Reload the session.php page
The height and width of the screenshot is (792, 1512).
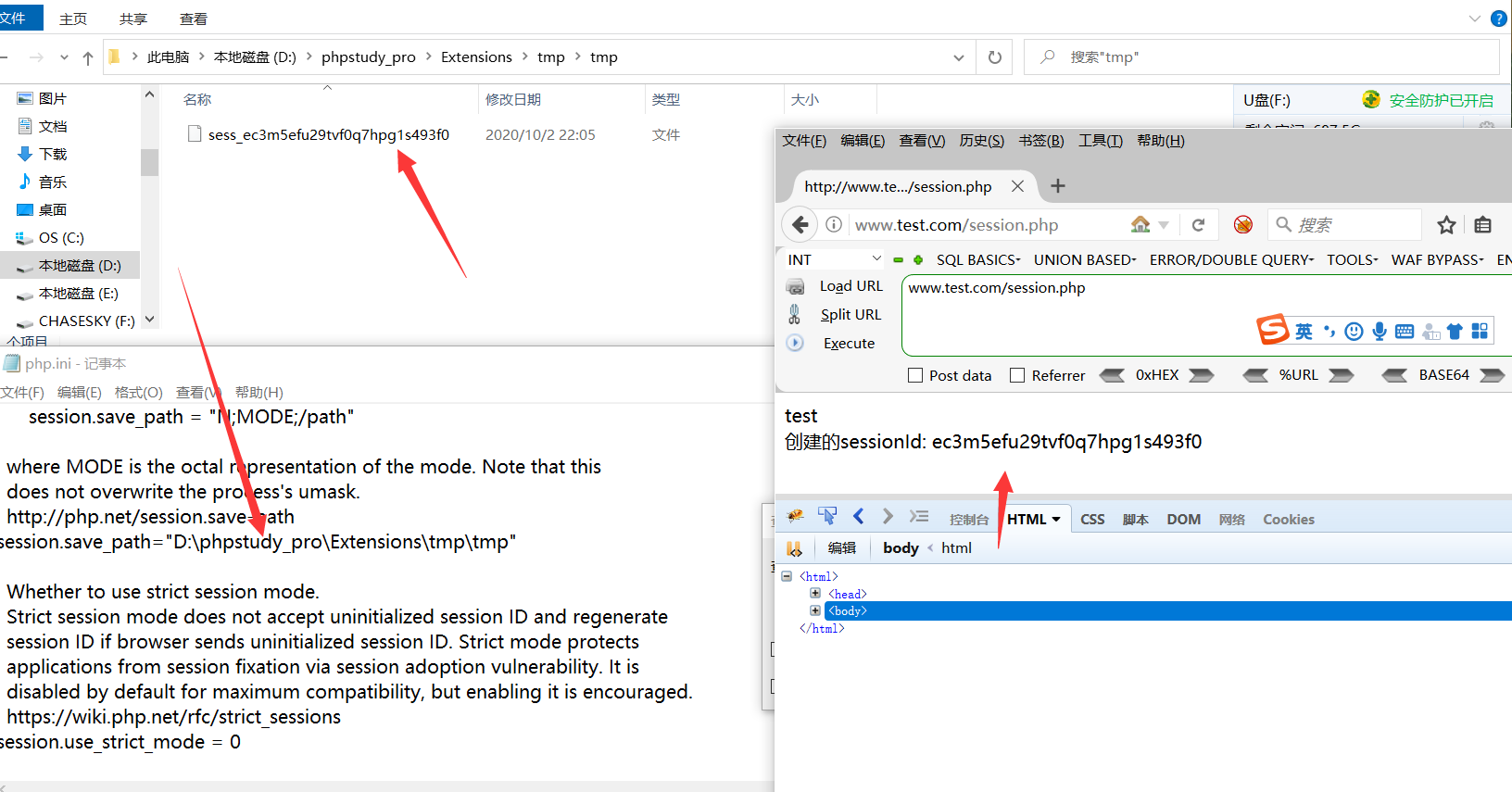1198,225
